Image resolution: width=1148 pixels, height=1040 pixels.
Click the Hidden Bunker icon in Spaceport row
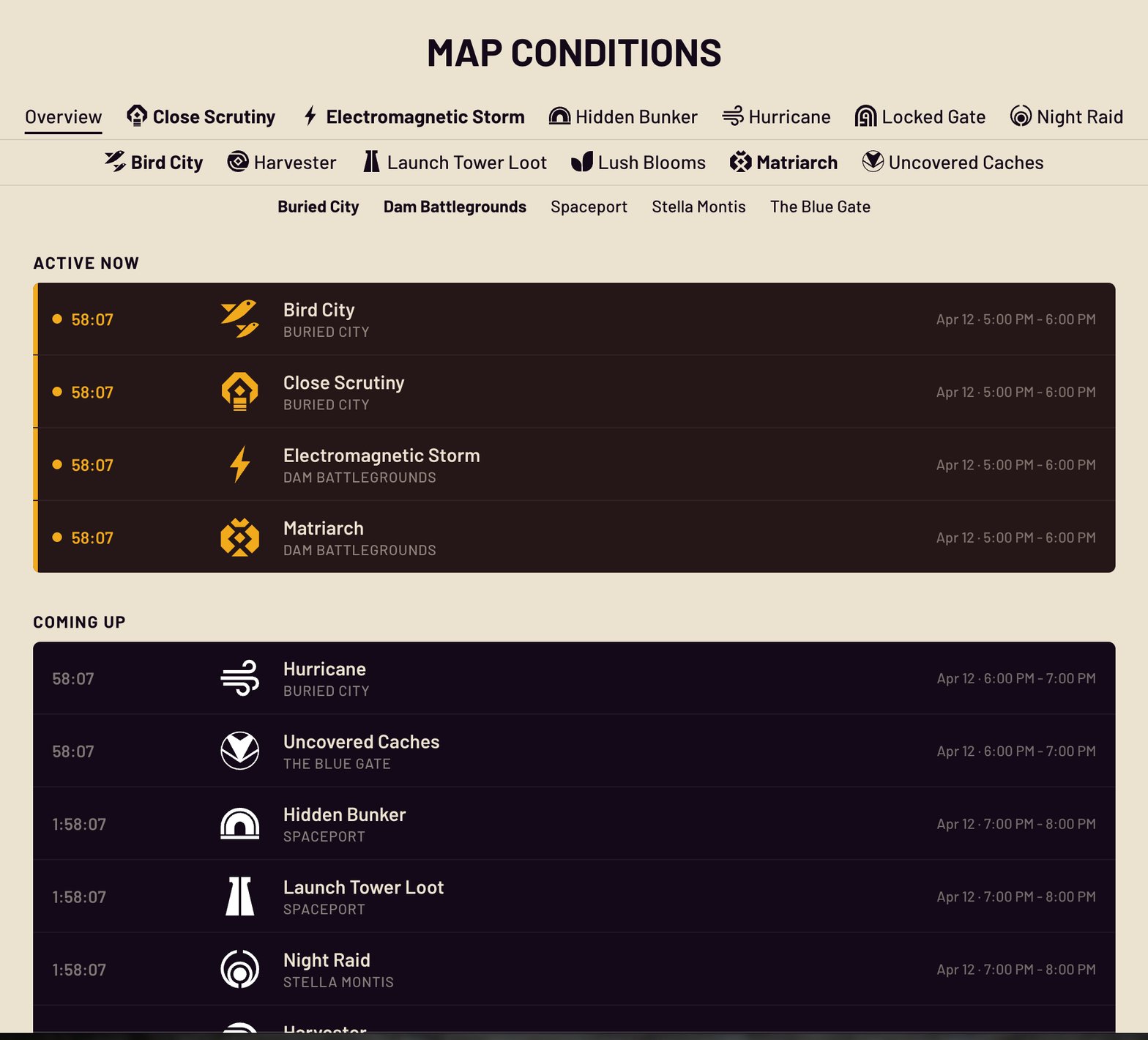pos(239,824)
